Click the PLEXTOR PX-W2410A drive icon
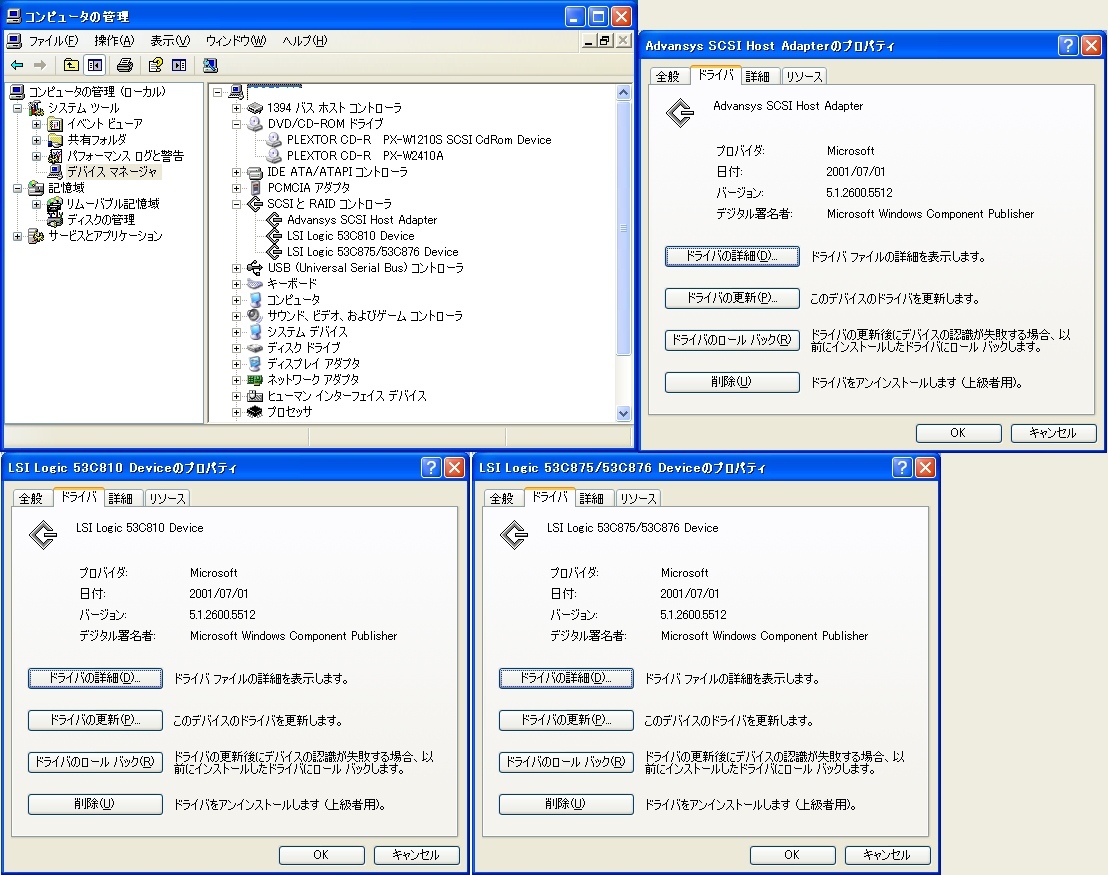This screenshot has width=1108, height=875. coord(274,155)
